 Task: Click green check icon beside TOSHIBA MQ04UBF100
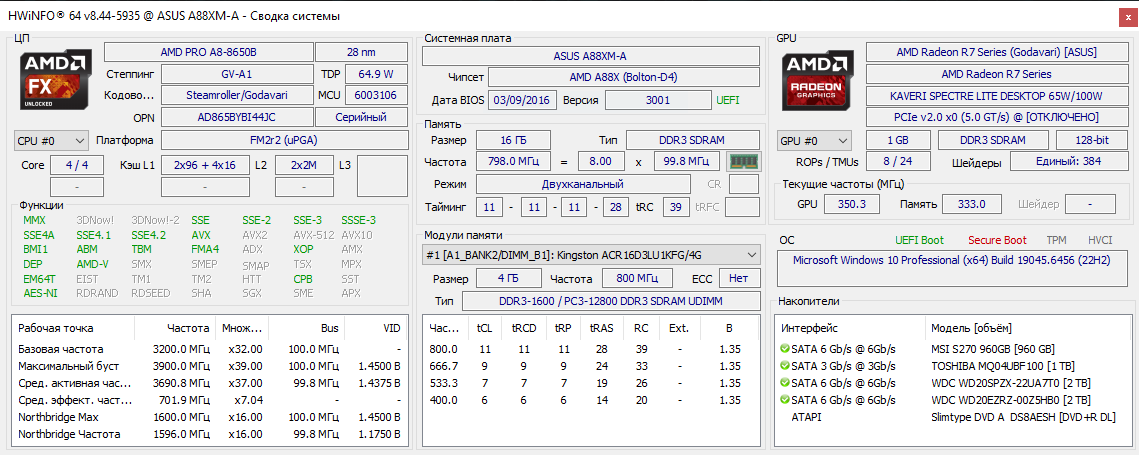tap(785, 366)
